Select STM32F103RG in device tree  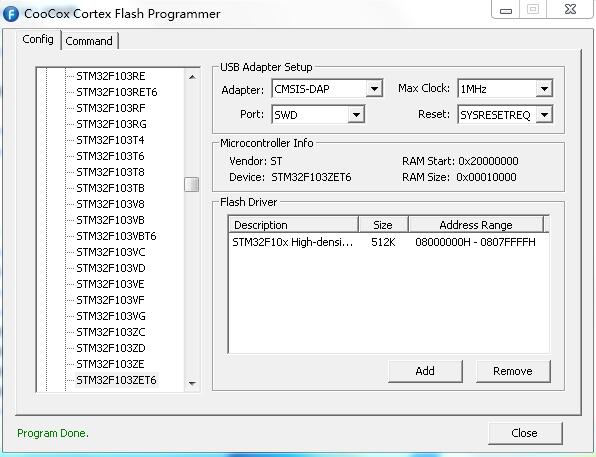111,124
